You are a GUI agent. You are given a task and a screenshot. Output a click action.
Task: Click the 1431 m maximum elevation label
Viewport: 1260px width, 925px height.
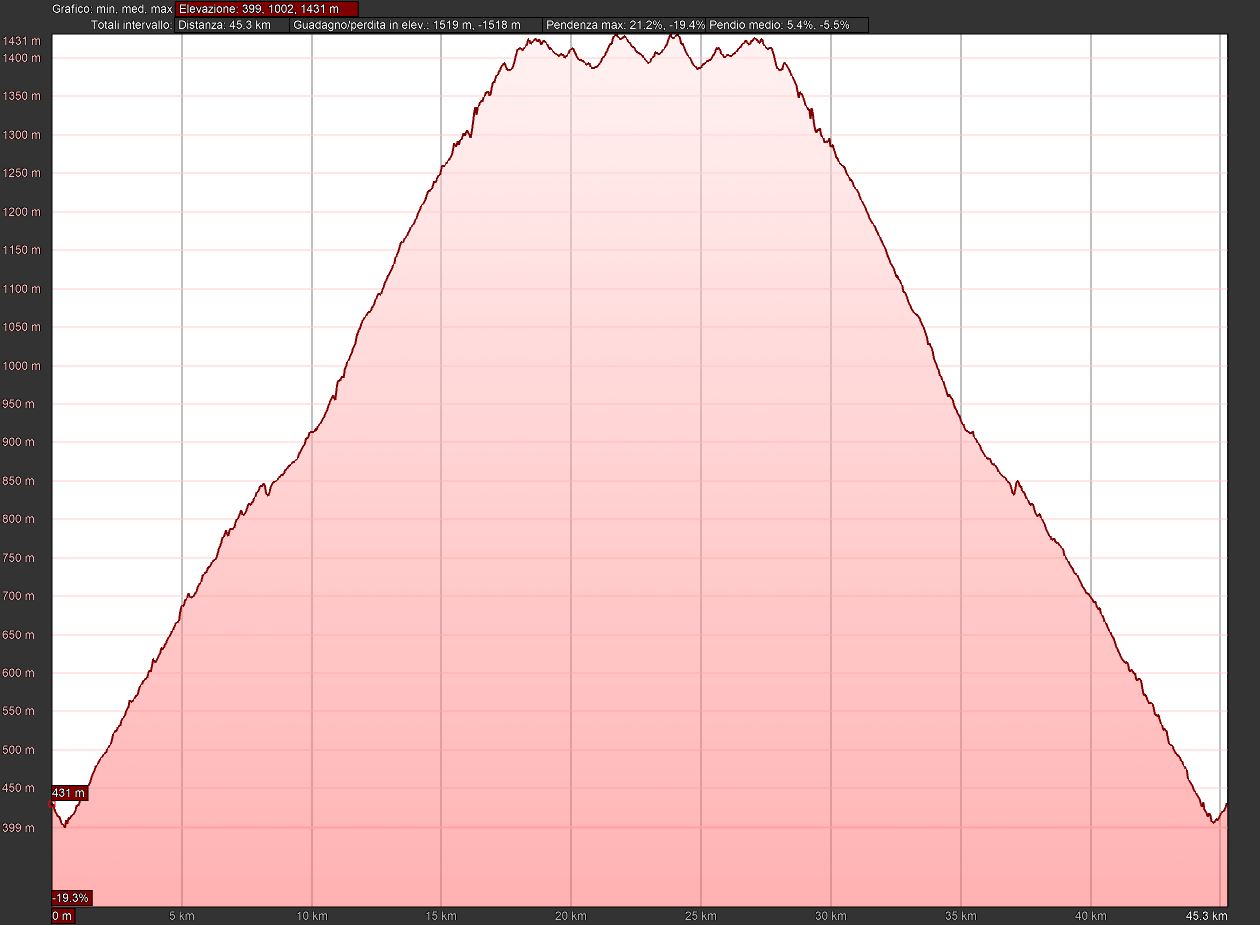tap(22, 41)
